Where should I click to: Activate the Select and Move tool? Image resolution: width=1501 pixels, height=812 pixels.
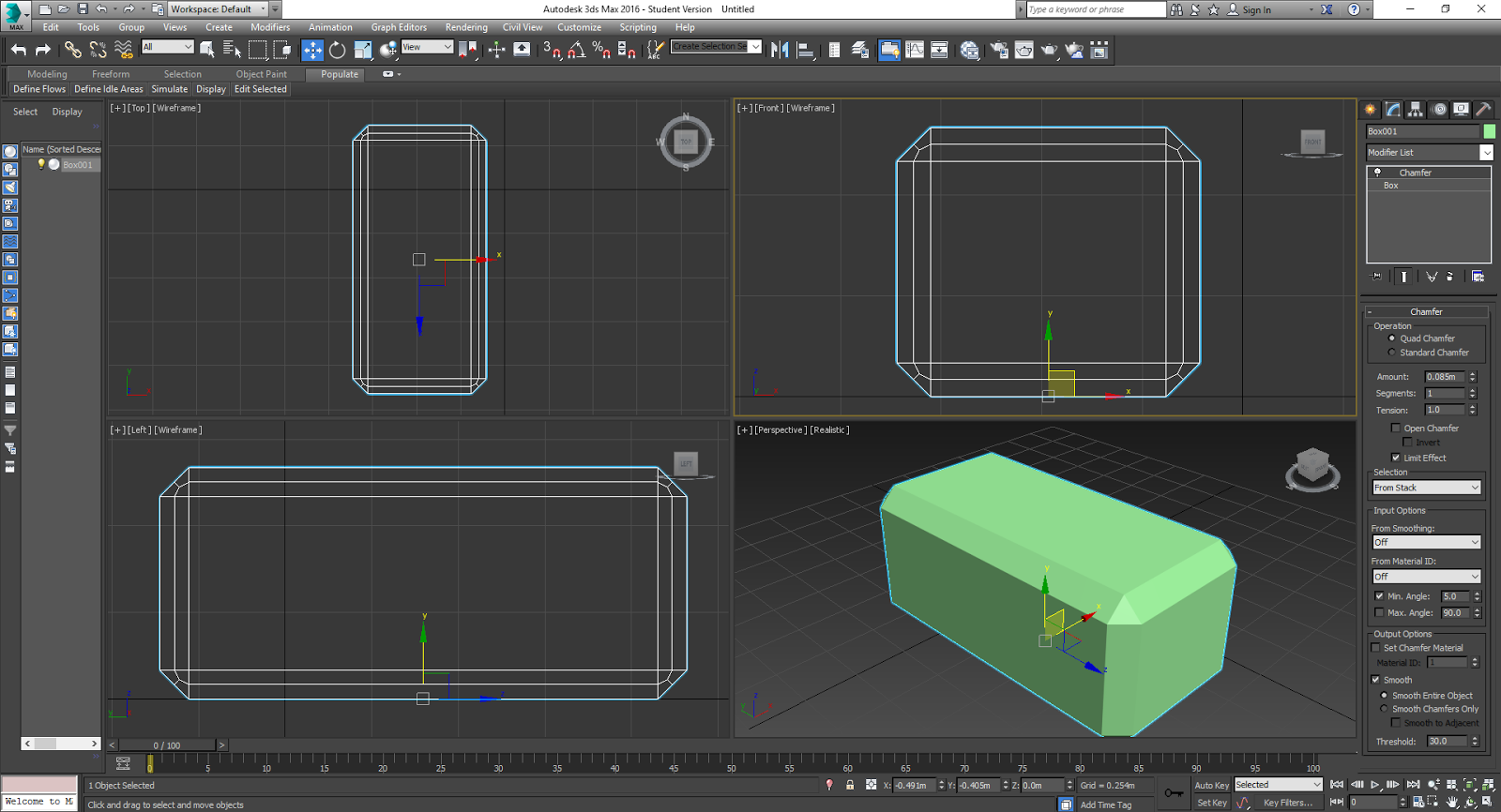pyautogui.click(x=312, y=50)
